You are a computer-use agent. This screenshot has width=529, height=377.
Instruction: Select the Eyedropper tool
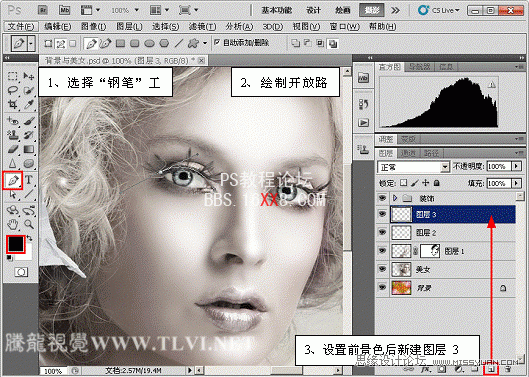(x=29, y=104)
